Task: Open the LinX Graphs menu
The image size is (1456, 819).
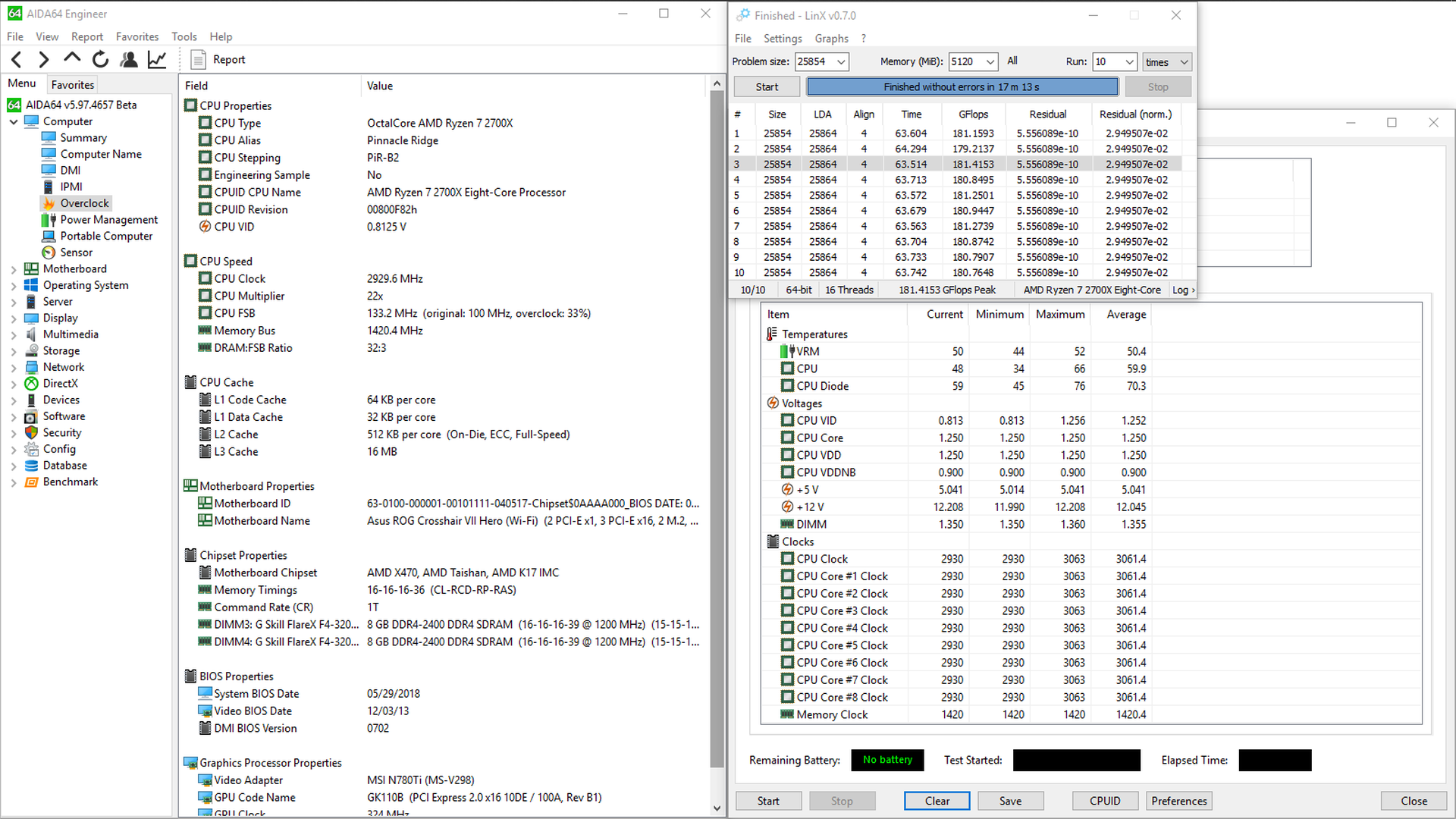Action: click(831, 38)
